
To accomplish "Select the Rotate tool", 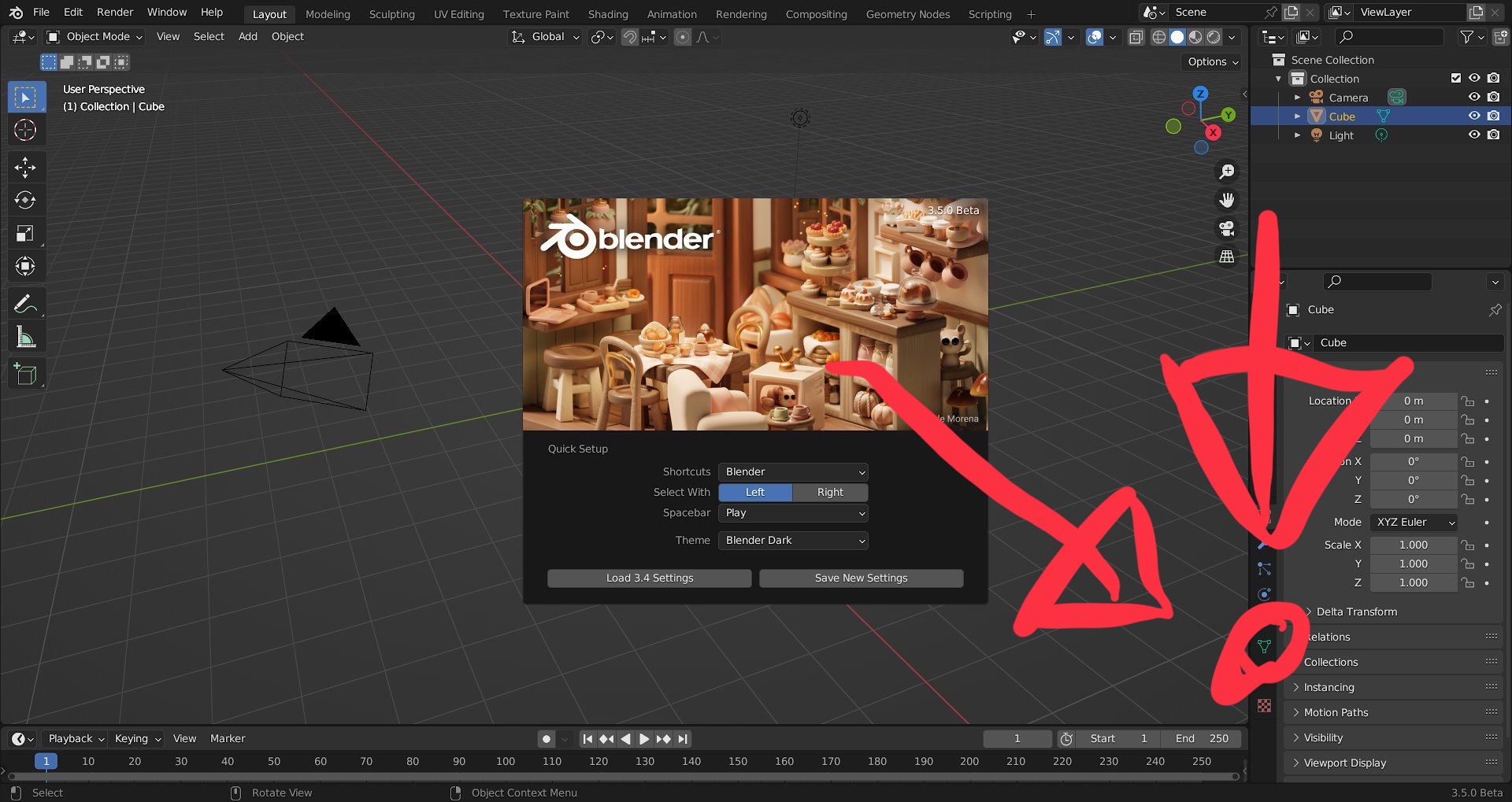I will click(x=25, y=200).
